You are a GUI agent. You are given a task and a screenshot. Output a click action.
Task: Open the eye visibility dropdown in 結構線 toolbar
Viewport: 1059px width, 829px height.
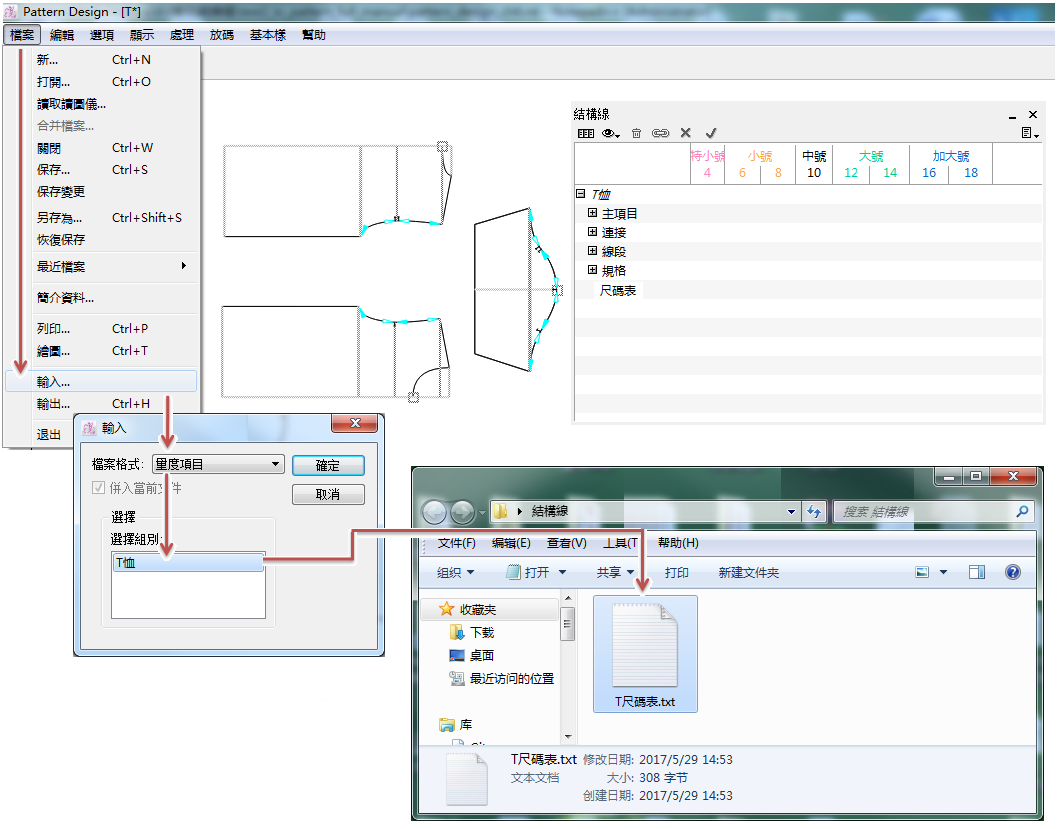click(610, 133)
